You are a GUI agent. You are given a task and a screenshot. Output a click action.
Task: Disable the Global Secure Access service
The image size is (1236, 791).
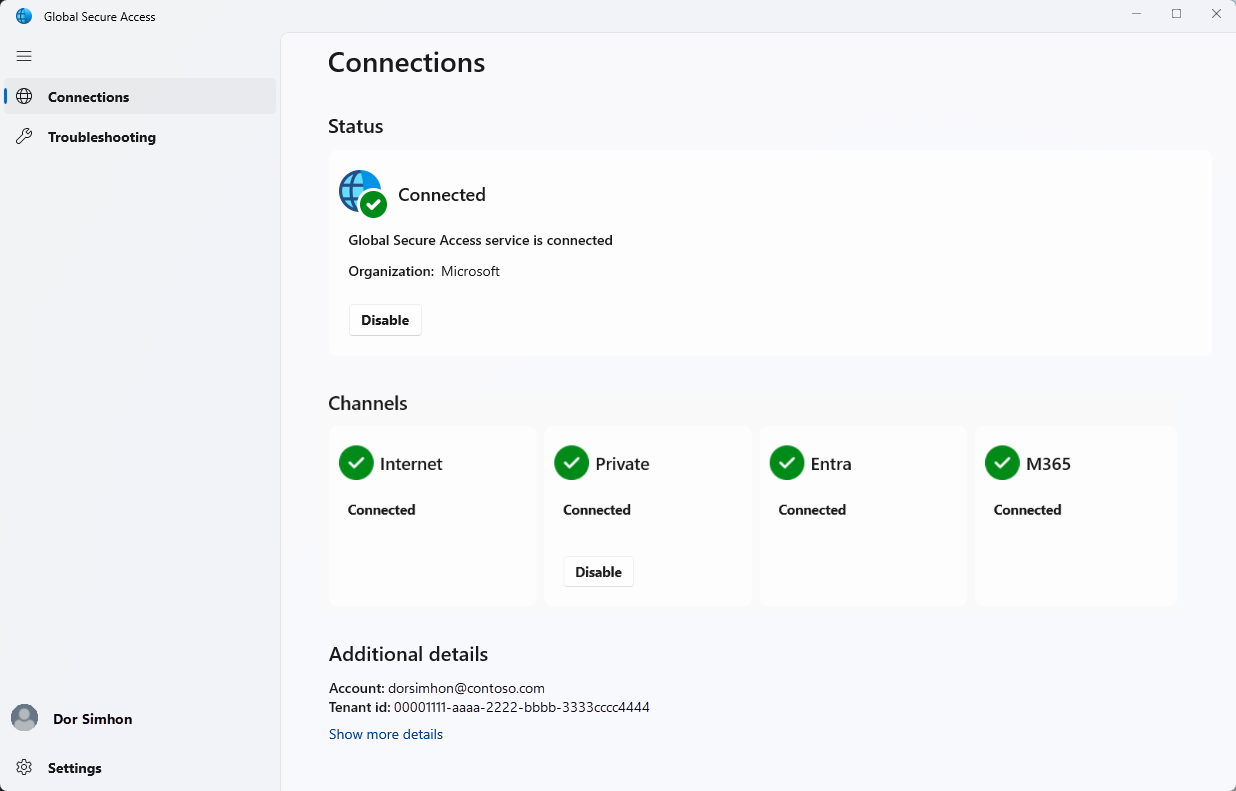tap(385, 319)
